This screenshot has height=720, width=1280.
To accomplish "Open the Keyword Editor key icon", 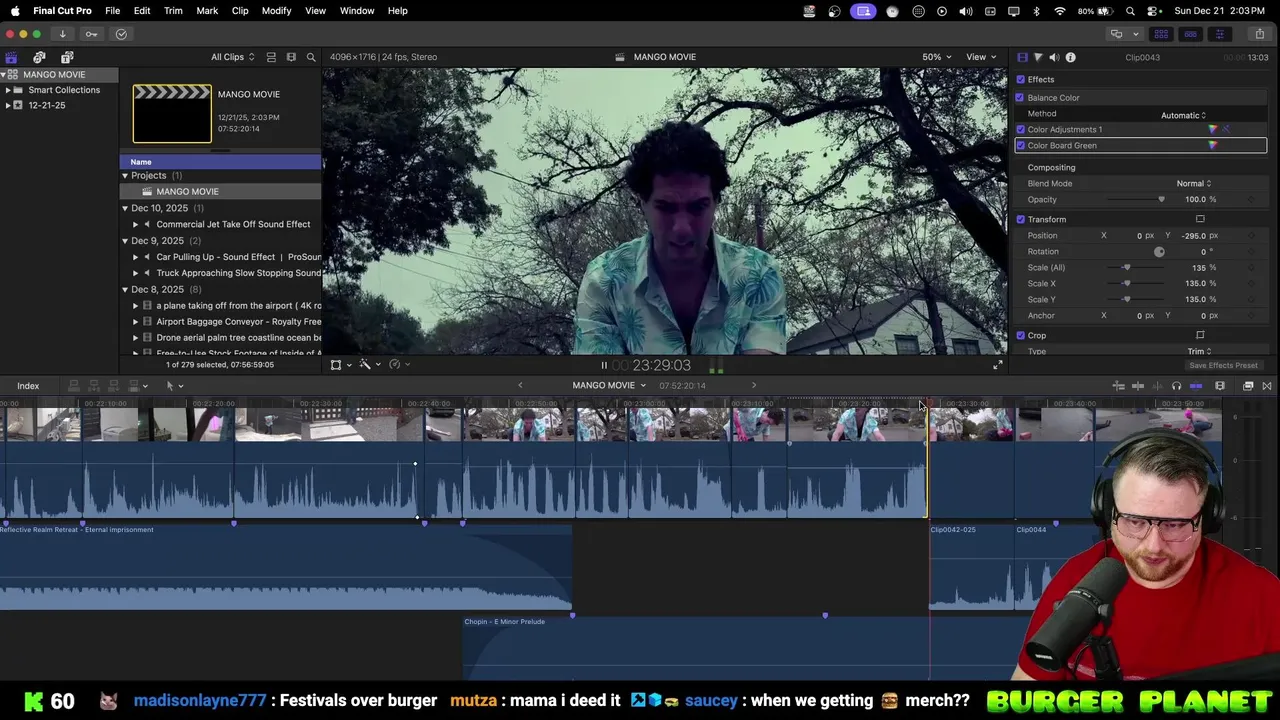I will (x=91, y=34).
